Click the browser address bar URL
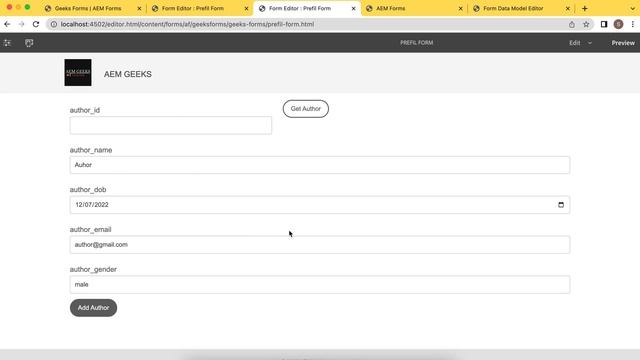The image size is (640, 360). 187,24
